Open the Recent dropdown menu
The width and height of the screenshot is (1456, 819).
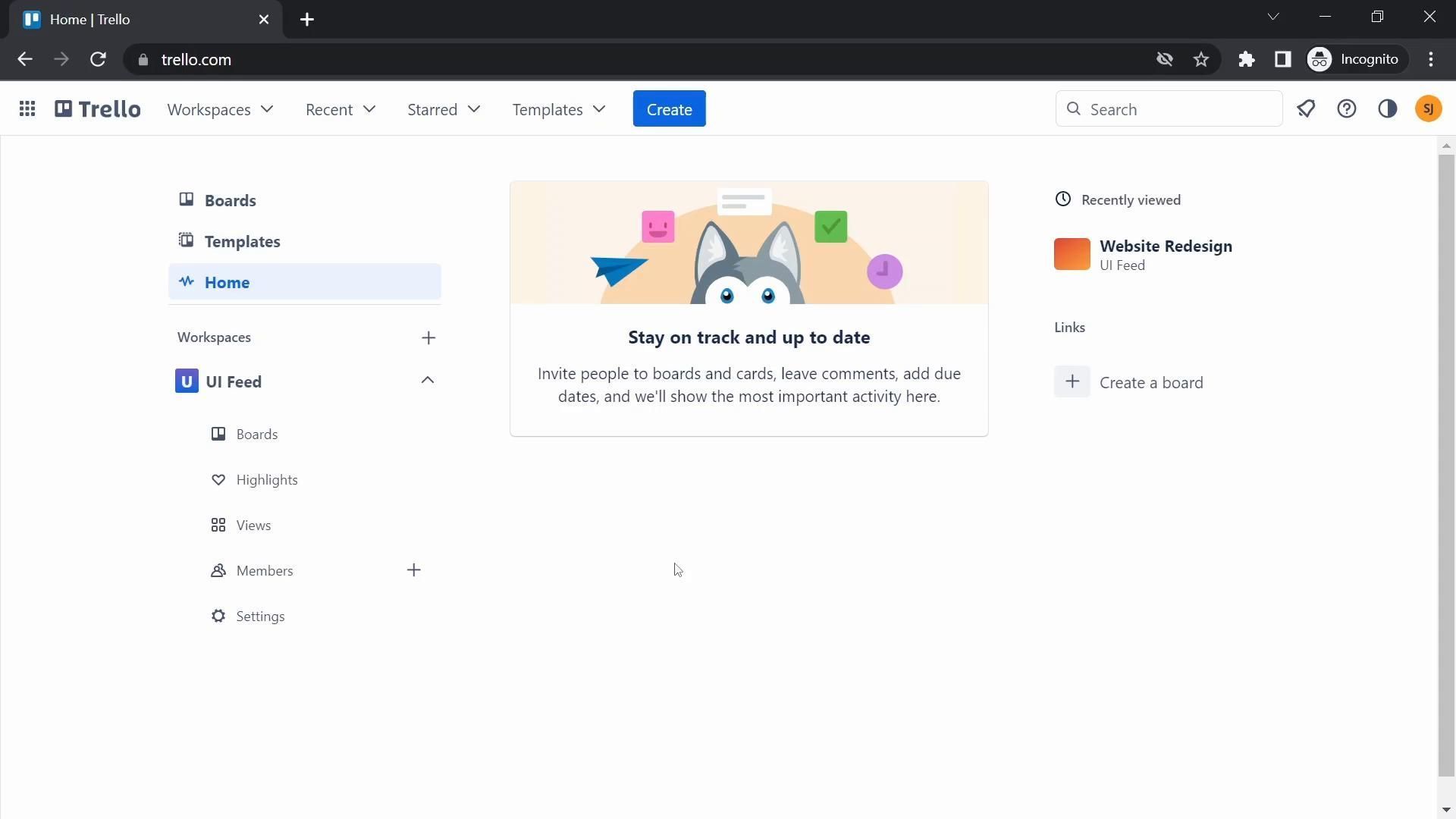click(340, 109)
